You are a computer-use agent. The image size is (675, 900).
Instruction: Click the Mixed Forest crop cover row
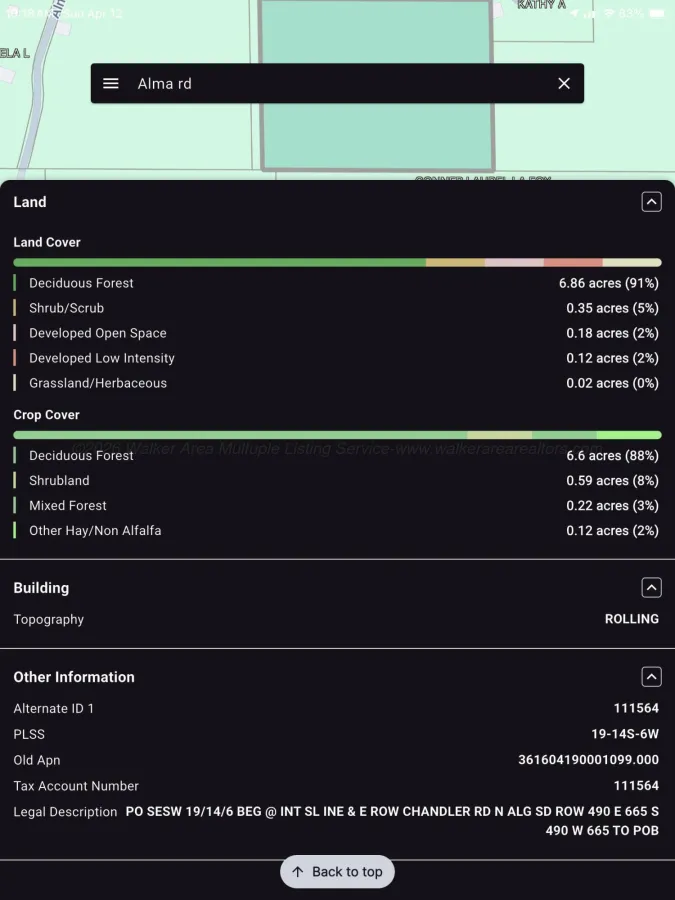(337, 506)
